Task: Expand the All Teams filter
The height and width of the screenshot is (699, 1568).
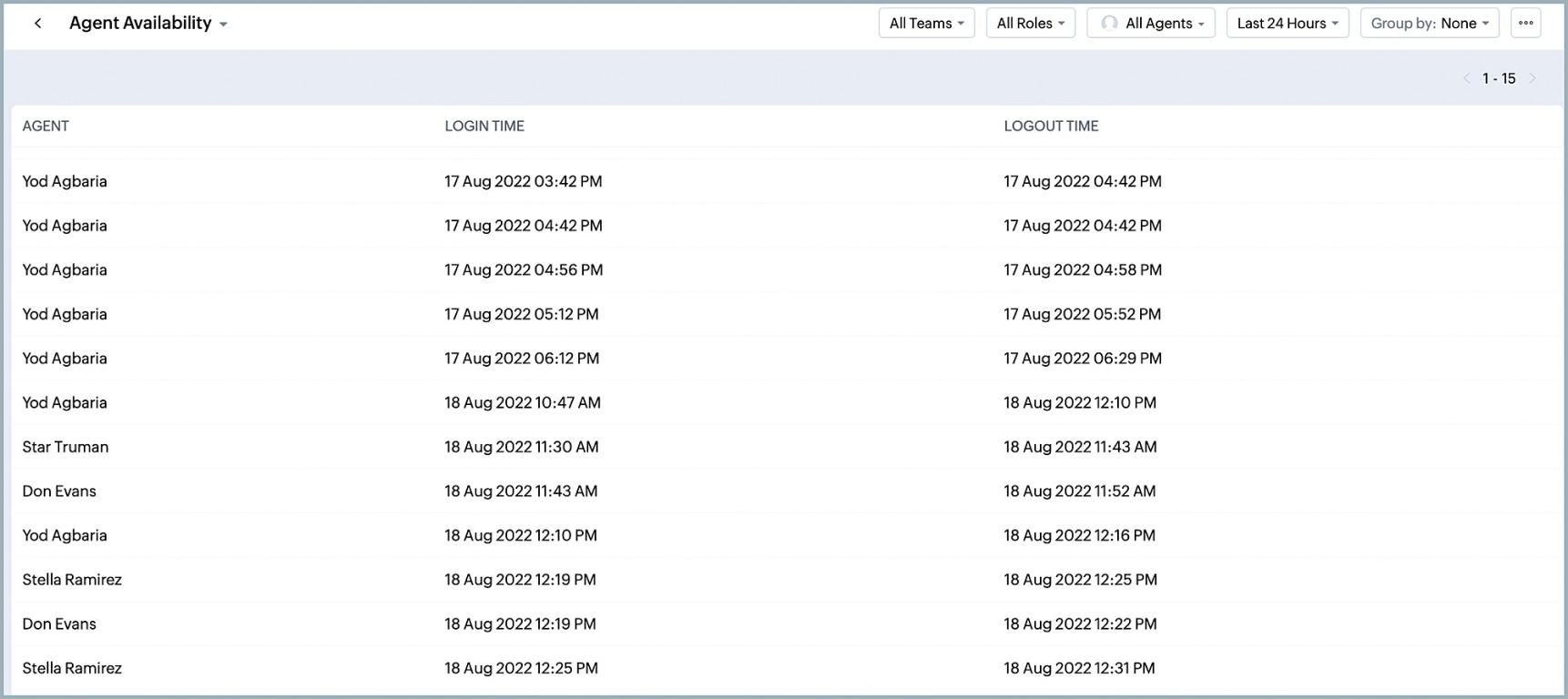Action: coord(926,24)
